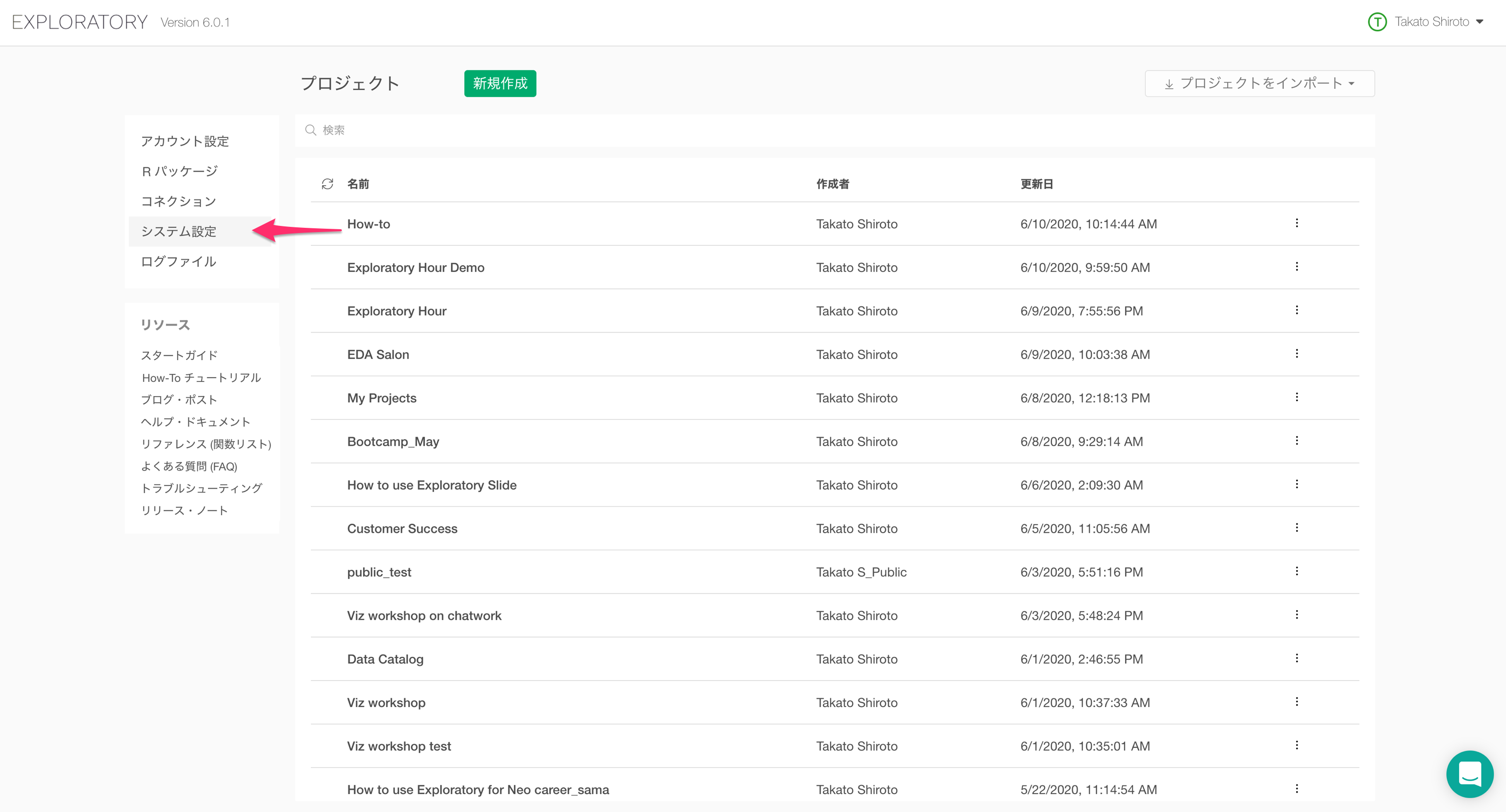Open the three-dot menu for My Projects
Screen dimensions: 1506x812
(x=1297, y=397)
